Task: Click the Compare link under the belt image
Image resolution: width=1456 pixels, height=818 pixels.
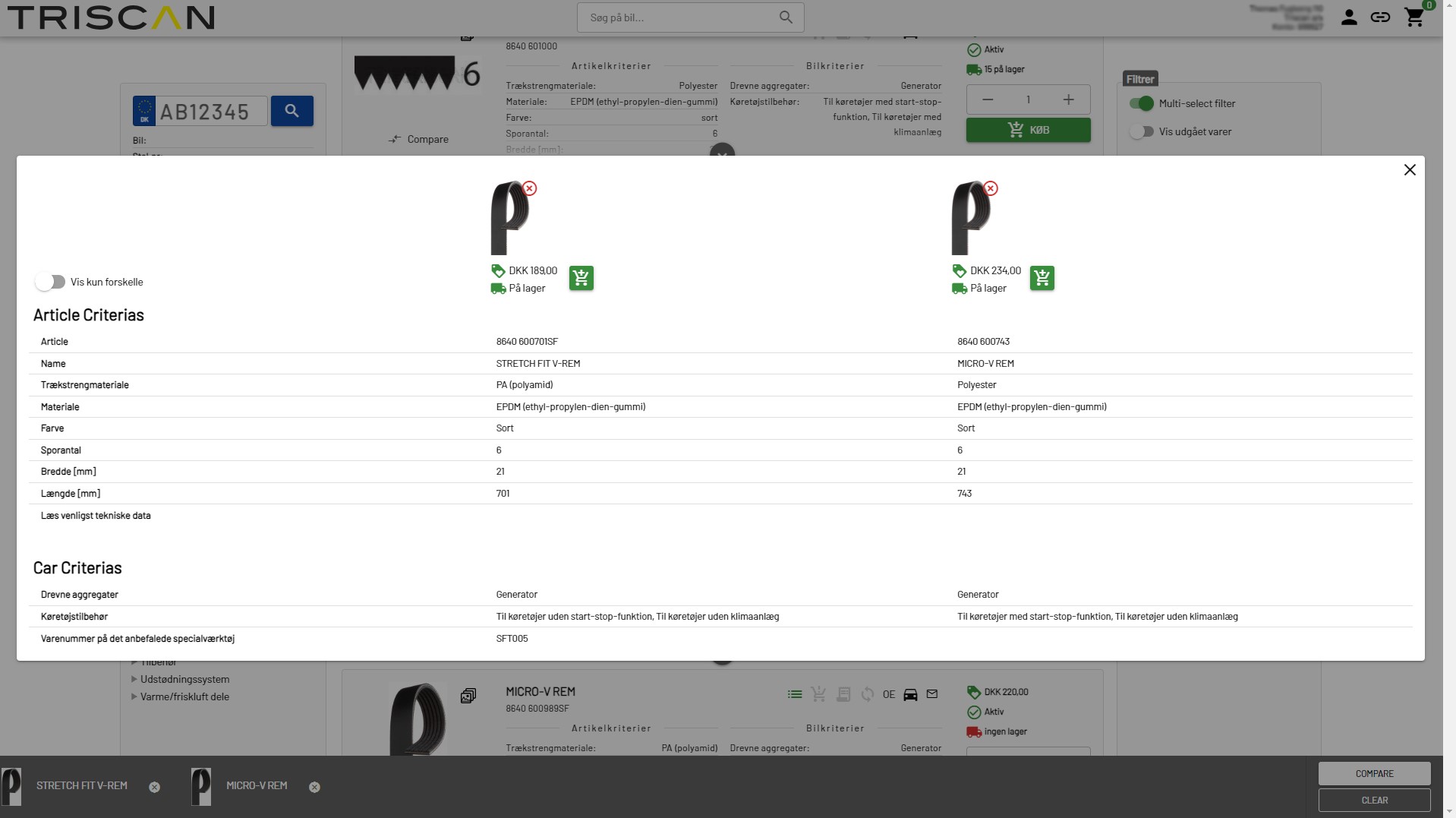Action: click(418, 139)
